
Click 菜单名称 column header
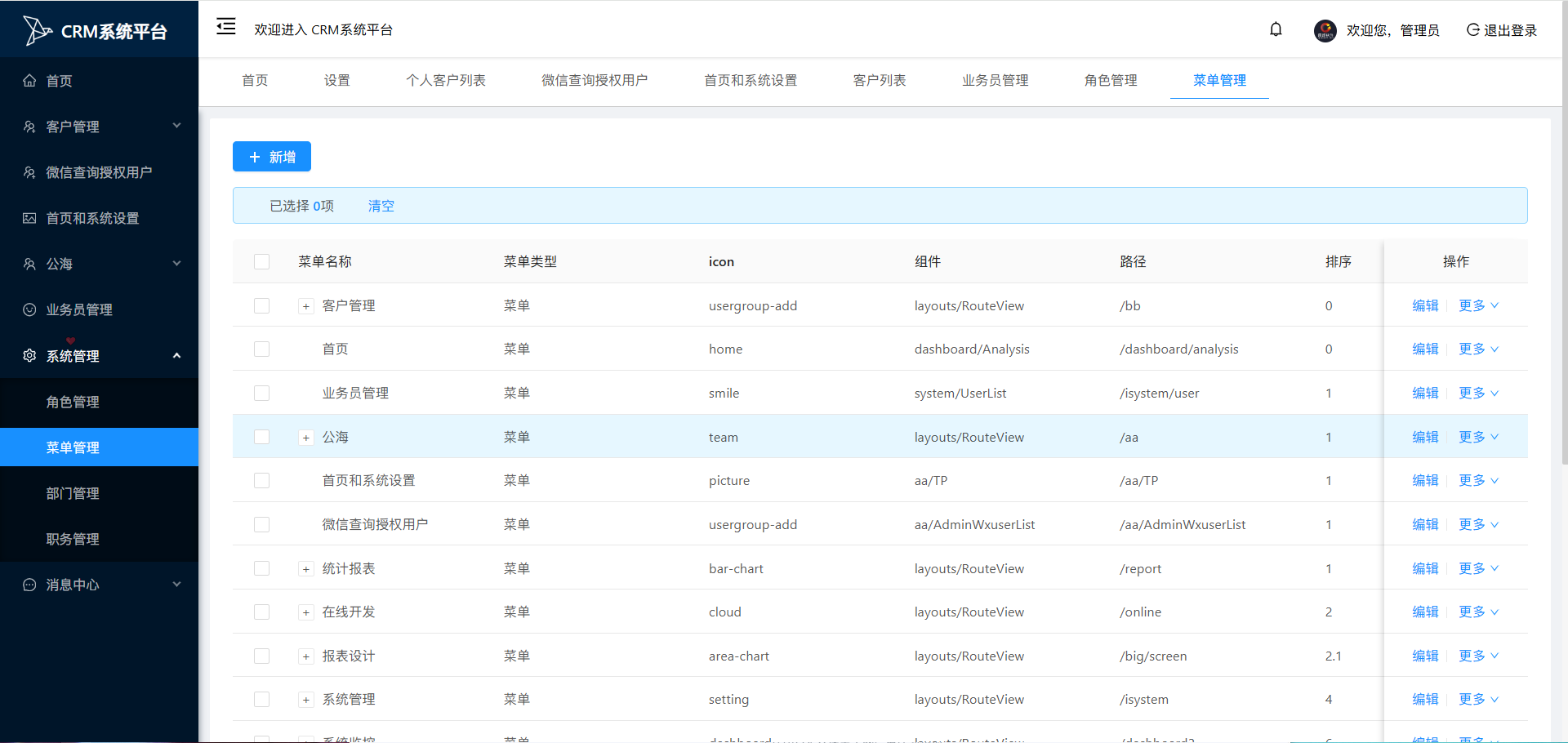[324, 261]
